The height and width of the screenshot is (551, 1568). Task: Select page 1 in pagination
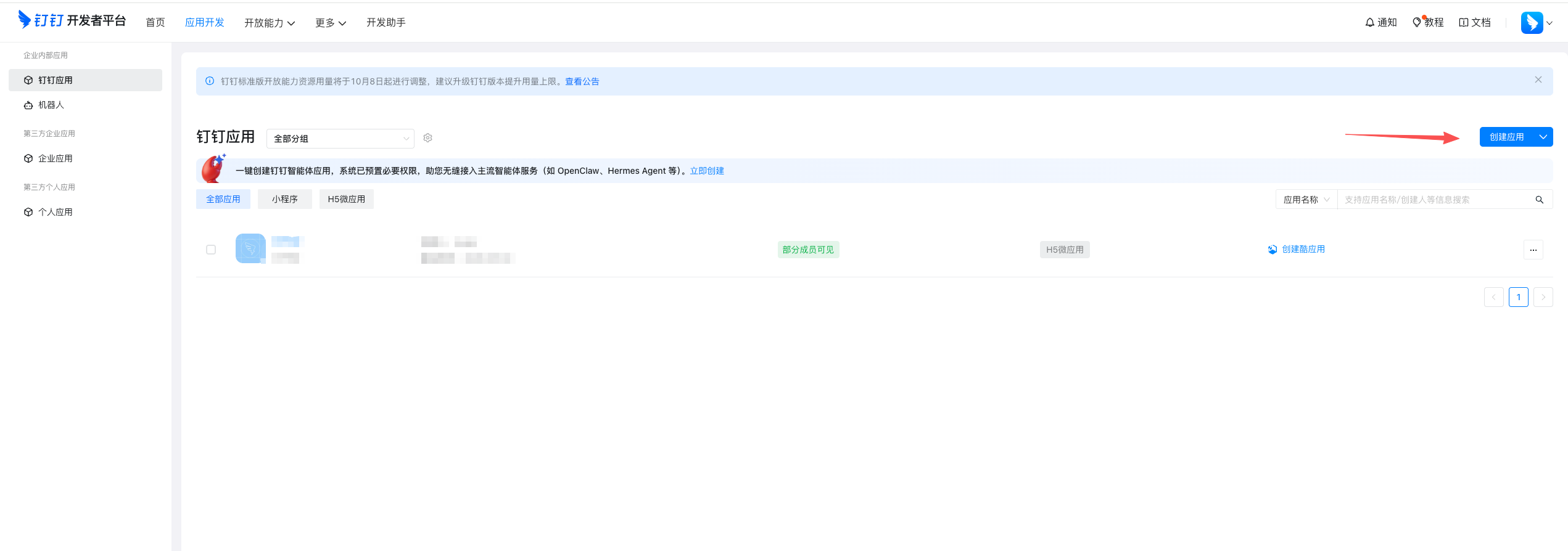1519,297
